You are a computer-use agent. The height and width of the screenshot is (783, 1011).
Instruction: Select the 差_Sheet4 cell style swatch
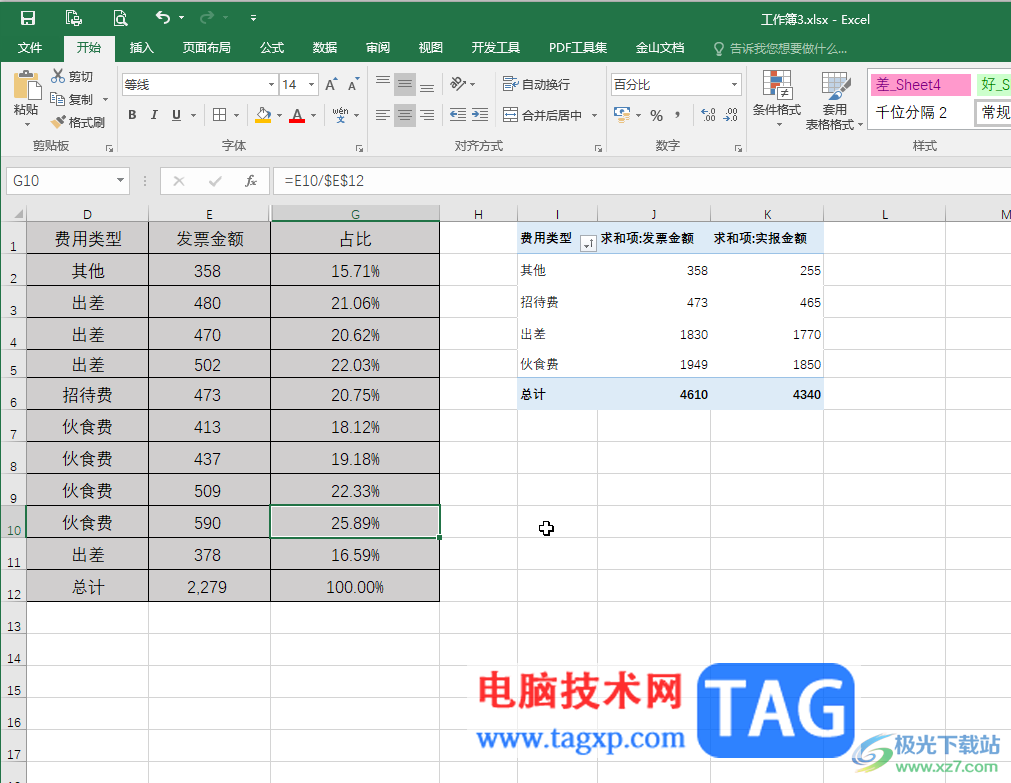tap(920, 84)
